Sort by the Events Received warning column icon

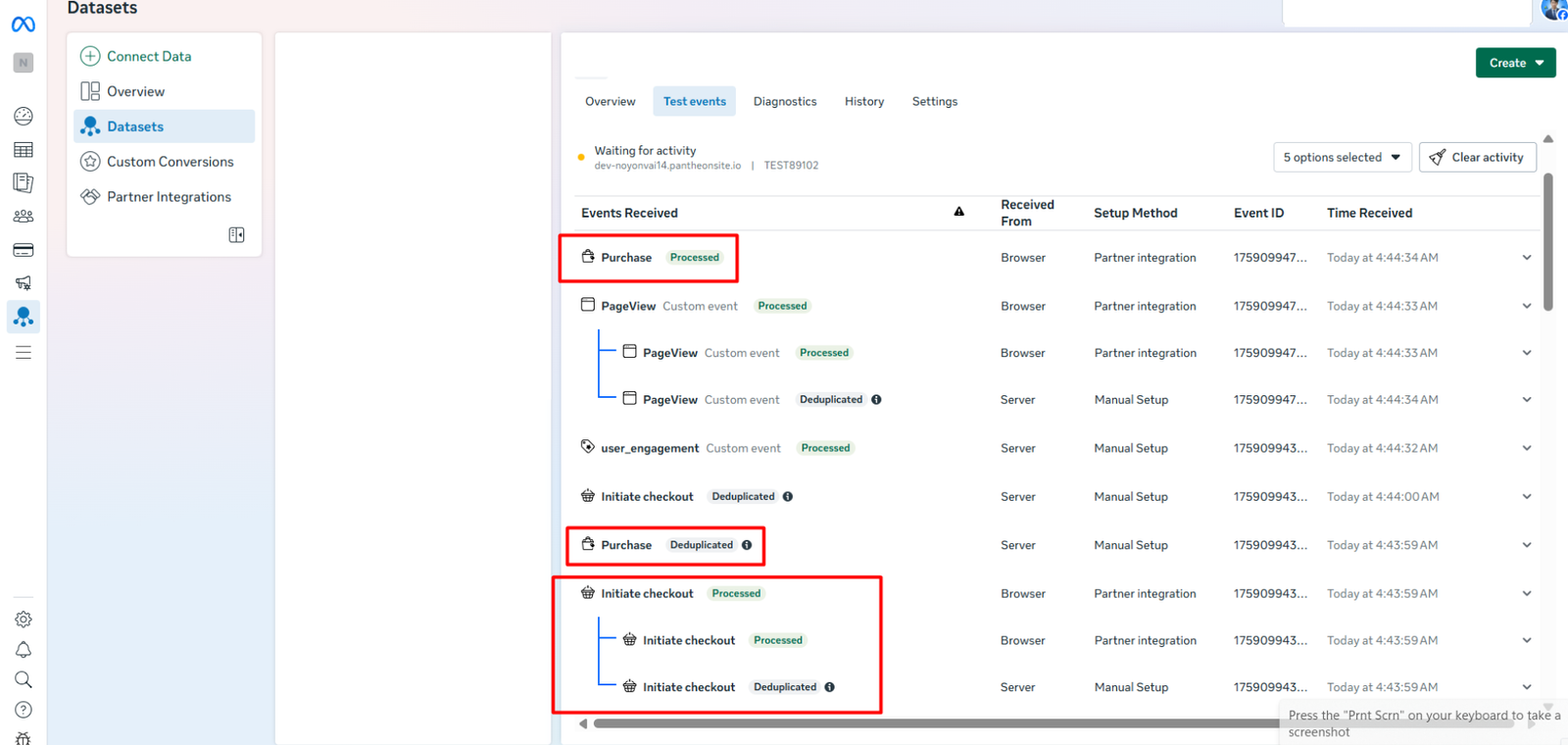958,212
